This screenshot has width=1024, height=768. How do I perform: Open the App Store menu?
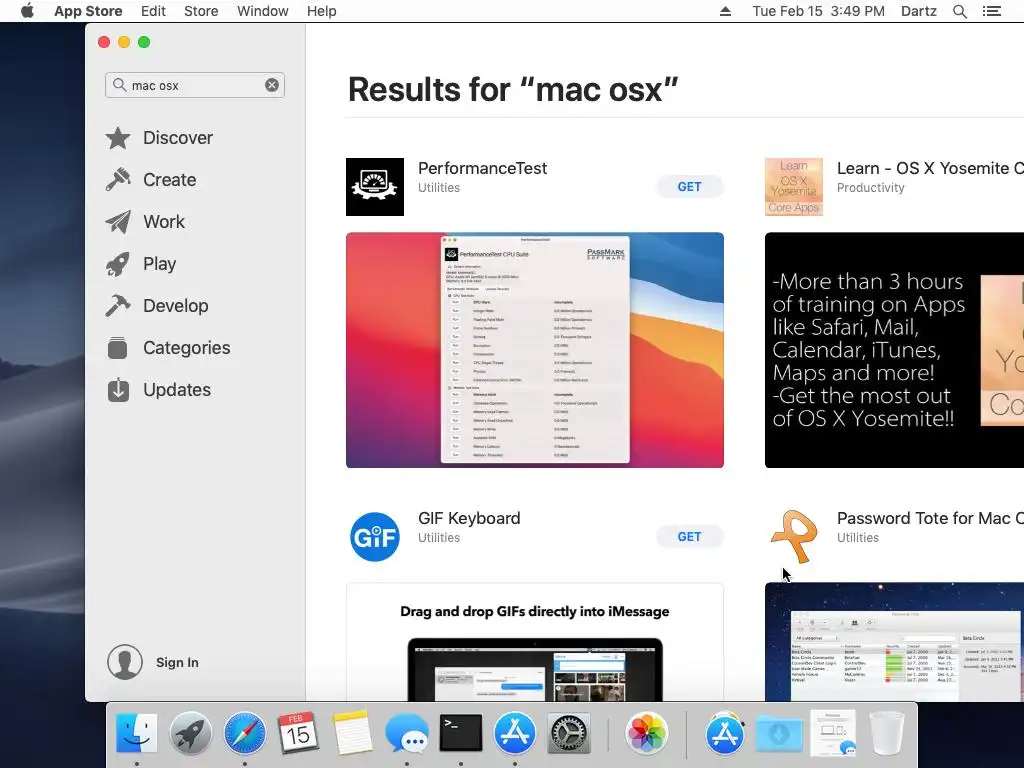pyautogui.click(x=88, y=11)
